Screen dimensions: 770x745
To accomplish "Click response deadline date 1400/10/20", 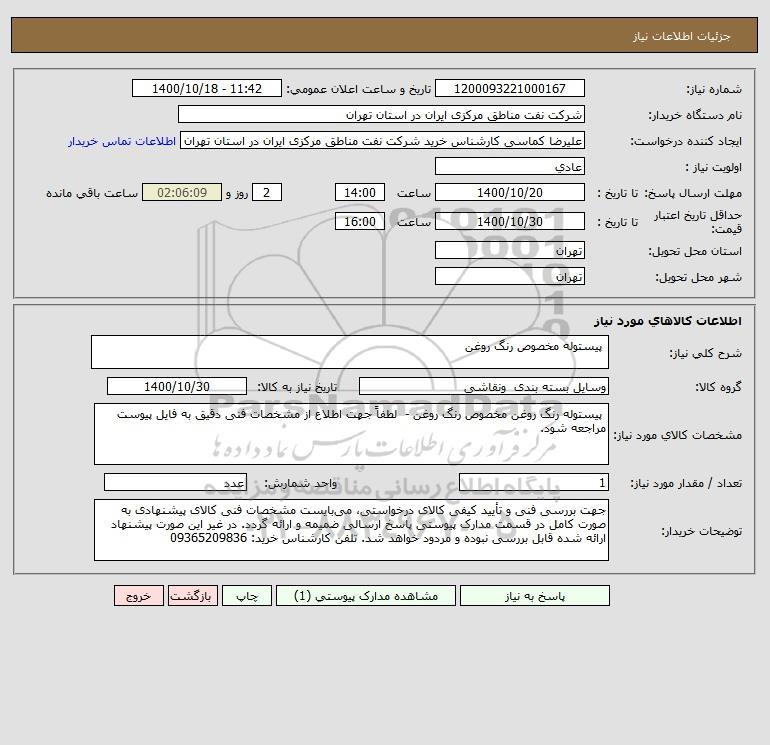I will [x=510, y=193].
